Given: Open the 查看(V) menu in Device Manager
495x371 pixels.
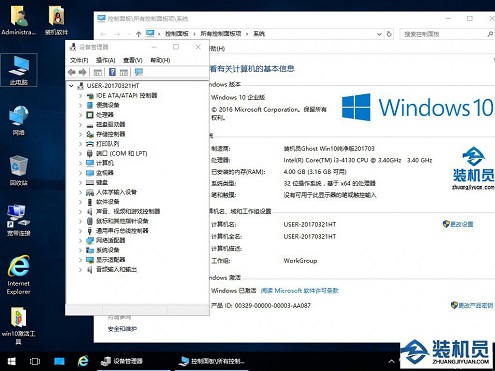Looking at the screenshot, I should pos(133,60).
